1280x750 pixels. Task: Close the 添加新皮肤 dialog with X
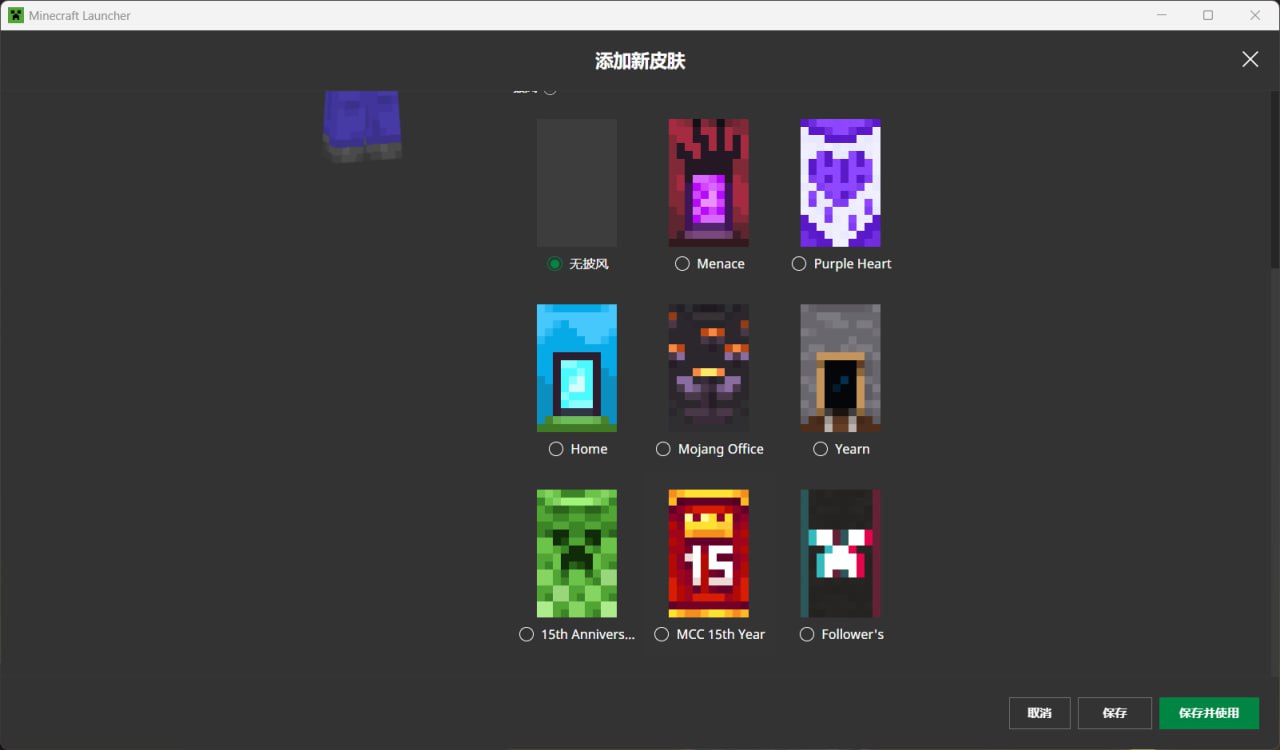pos(1250,59)
